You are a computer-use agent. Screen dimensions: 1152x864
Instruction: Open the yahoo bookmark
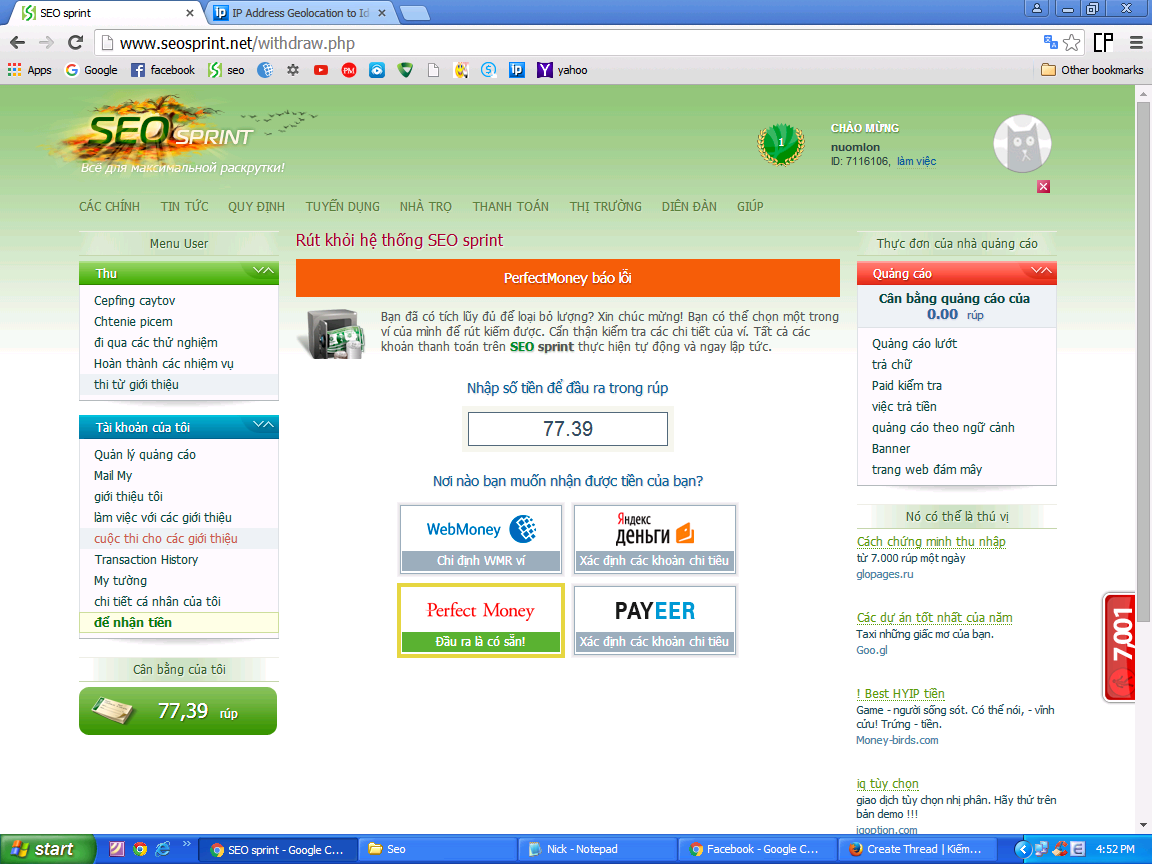point(562,70)
